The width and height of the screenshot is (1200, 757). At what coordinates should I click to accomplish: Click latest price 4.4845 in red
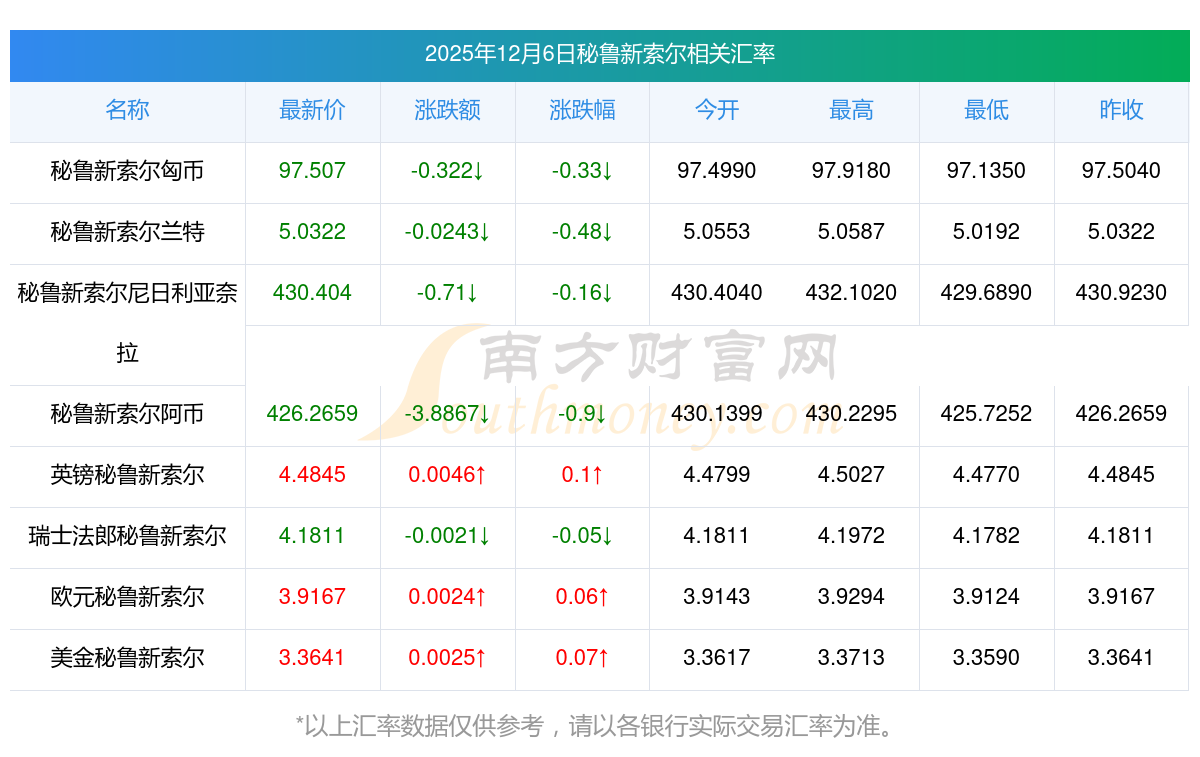point(312,475)
